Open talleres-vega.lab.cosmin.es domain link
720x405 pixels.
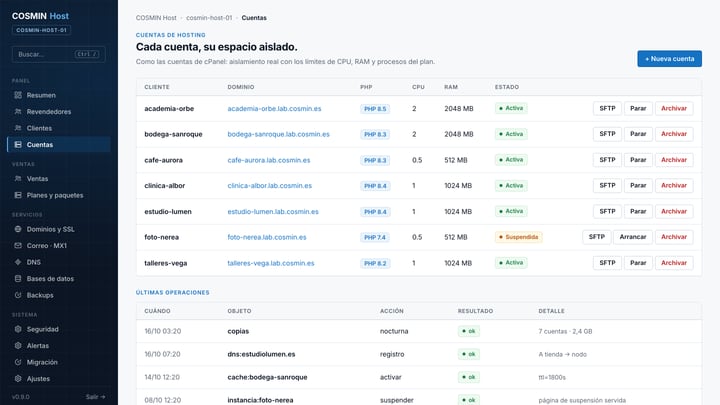coord(271,263)
